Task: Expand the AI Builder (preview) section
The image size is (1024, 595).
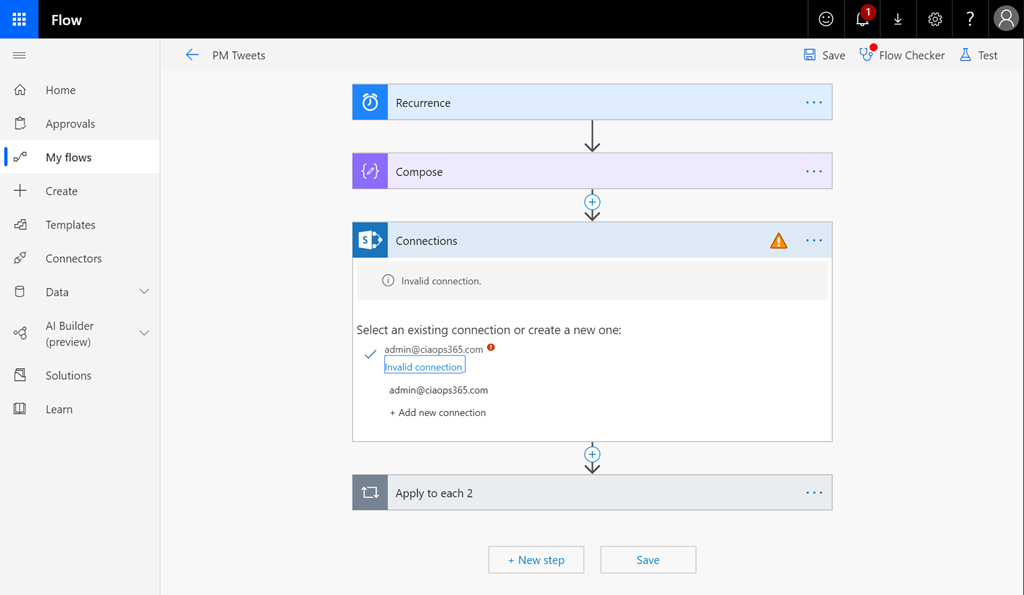Action: 143,333
